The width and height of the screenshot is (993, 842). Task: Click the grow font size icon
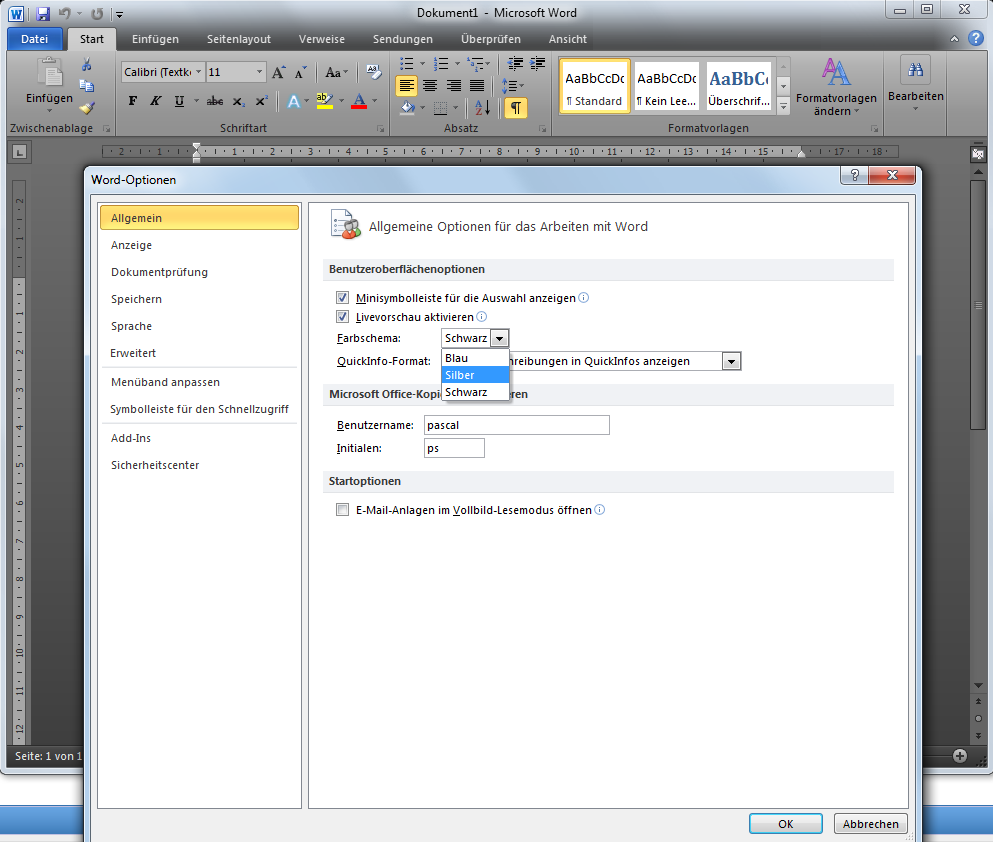pyautogui.click(x=279, y=72)
